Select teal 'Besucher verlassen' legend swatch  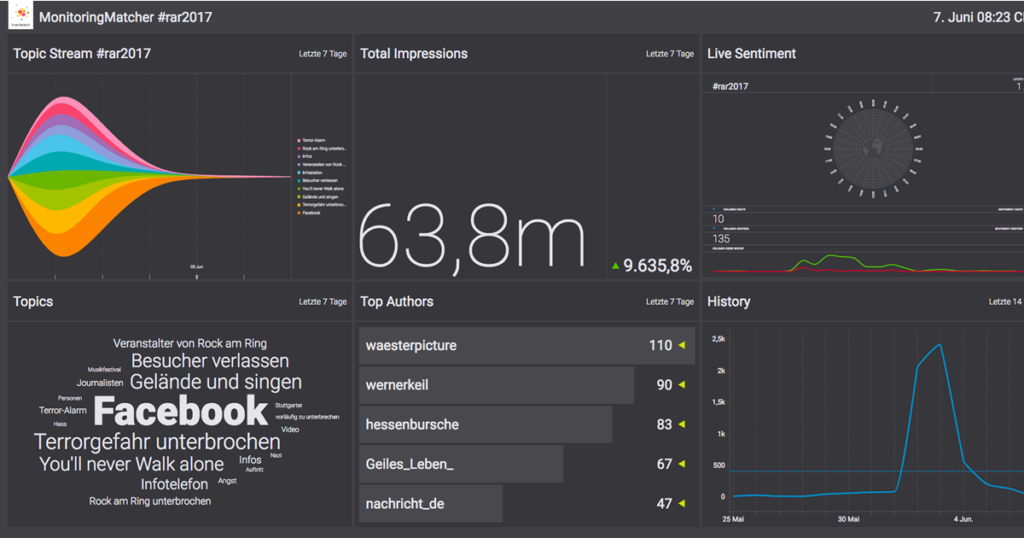(299, 181)
